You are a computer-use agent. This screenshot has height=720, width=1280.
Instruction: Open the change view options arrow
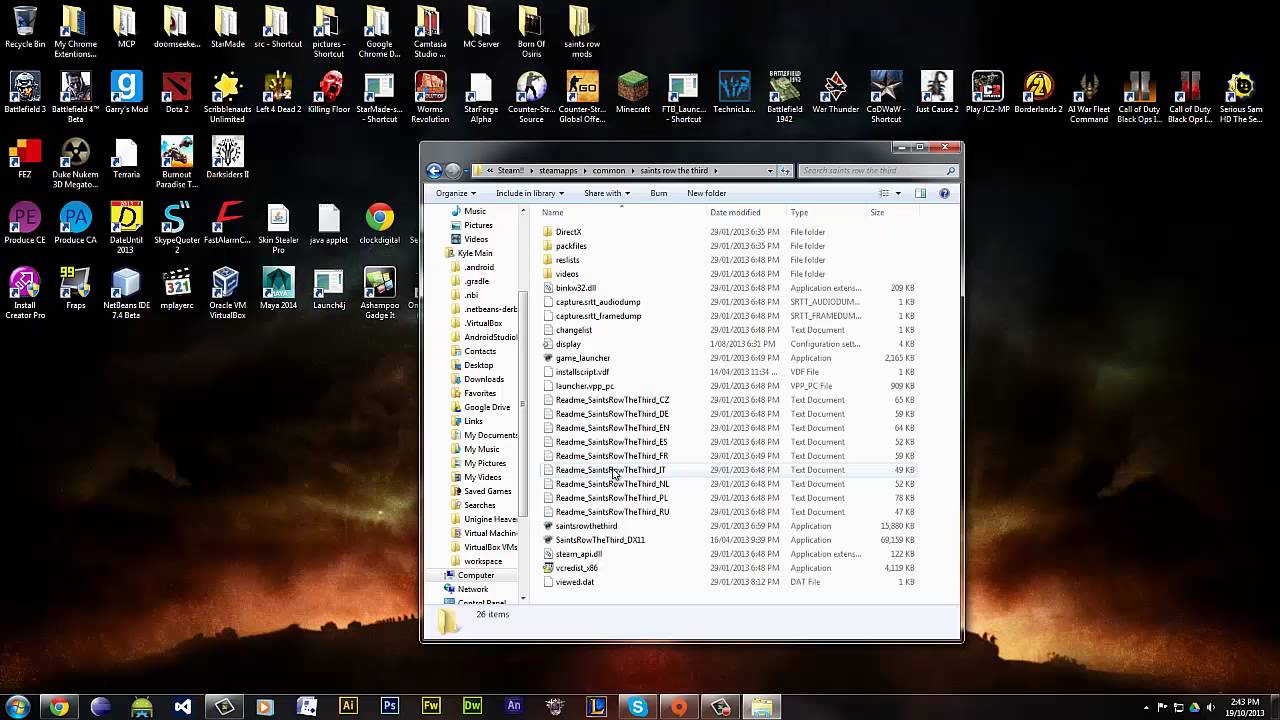coord(898,193)
